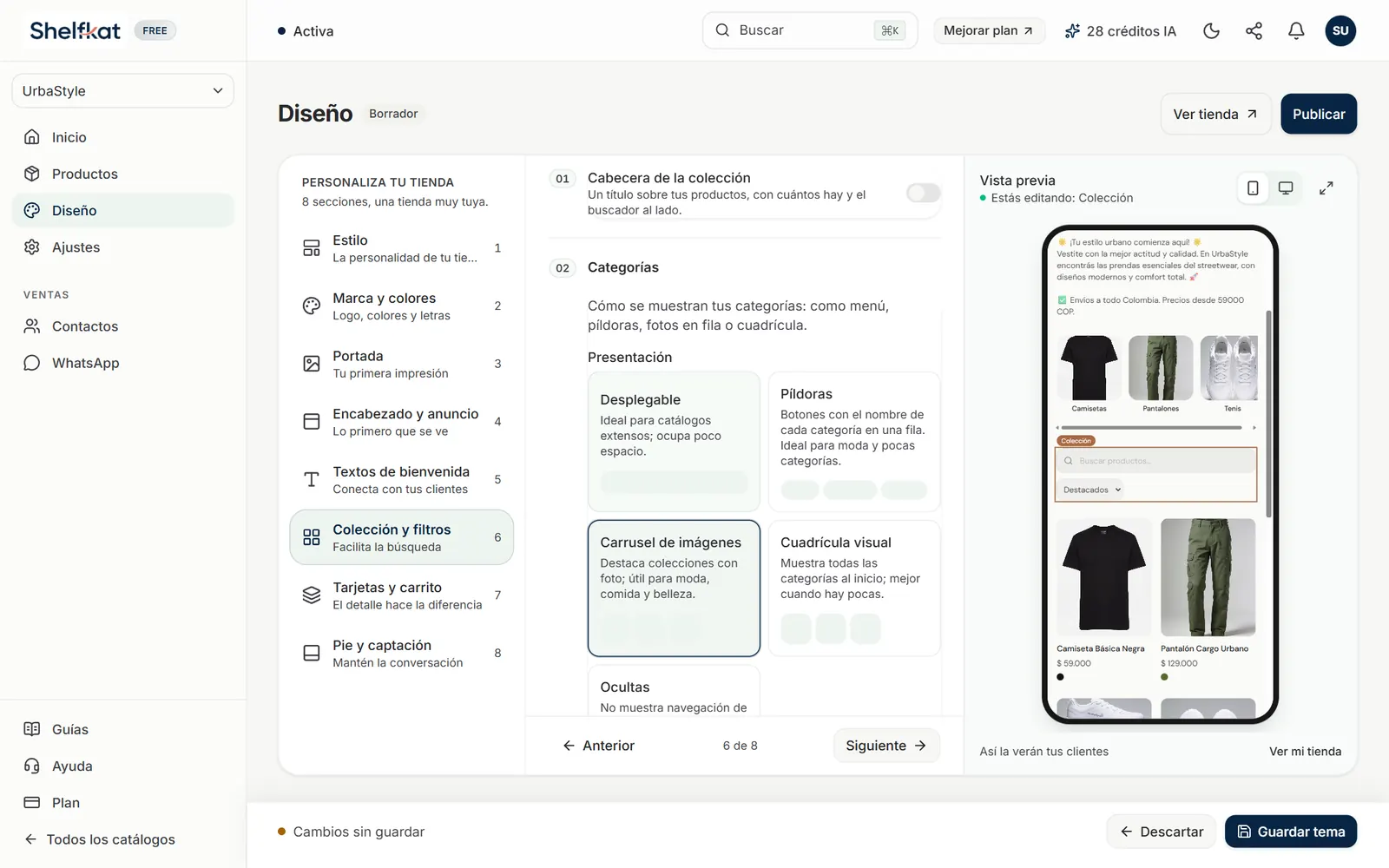1389x868 pixels.
Task: Toggle Cabecera de la colección switch
Action: coord(923,193)
